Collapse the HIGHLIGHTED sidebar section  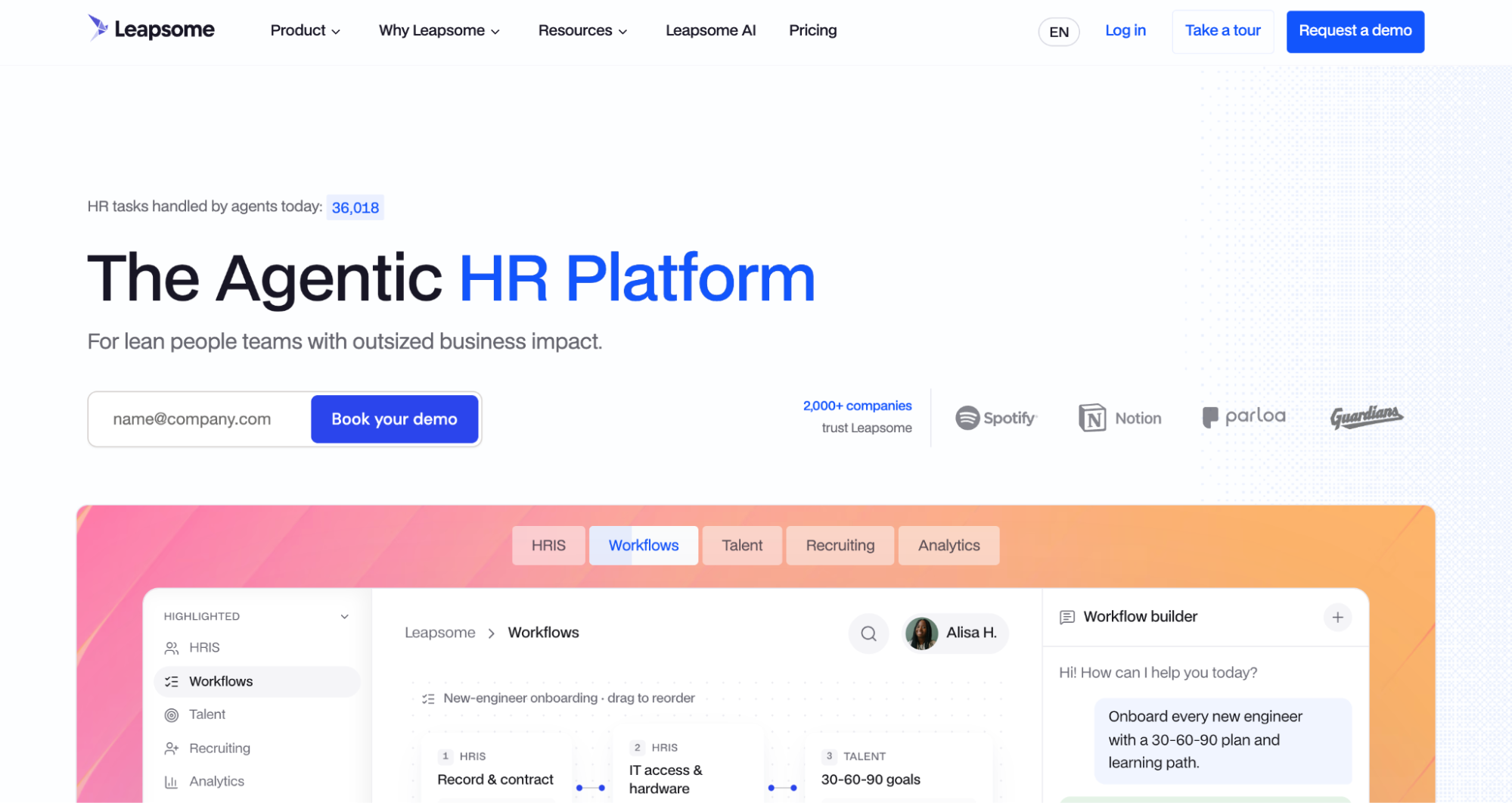pyautogui.click(x=344, y=617)
